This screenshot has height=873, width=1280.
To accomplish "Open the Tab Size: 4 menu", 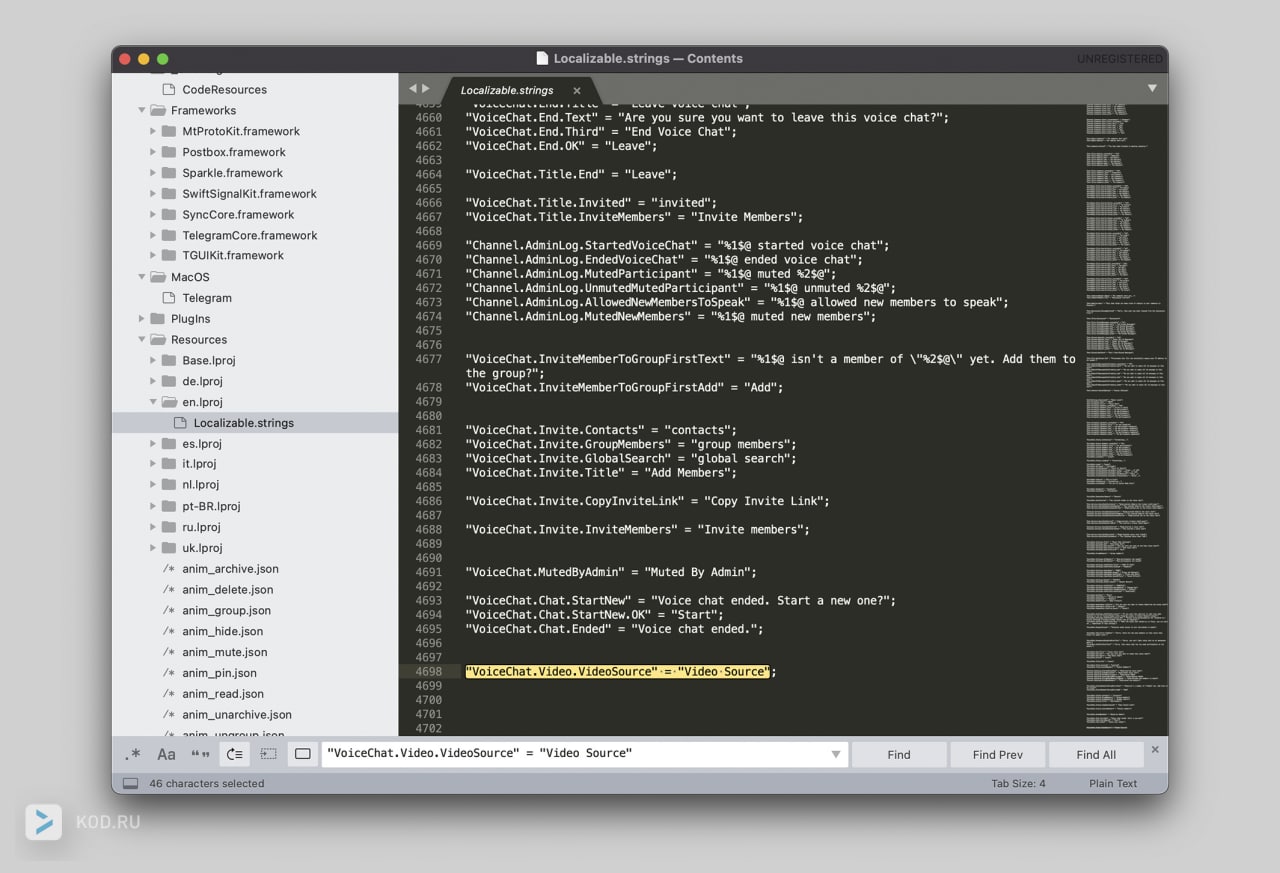I will click(x=1018, y=783).
